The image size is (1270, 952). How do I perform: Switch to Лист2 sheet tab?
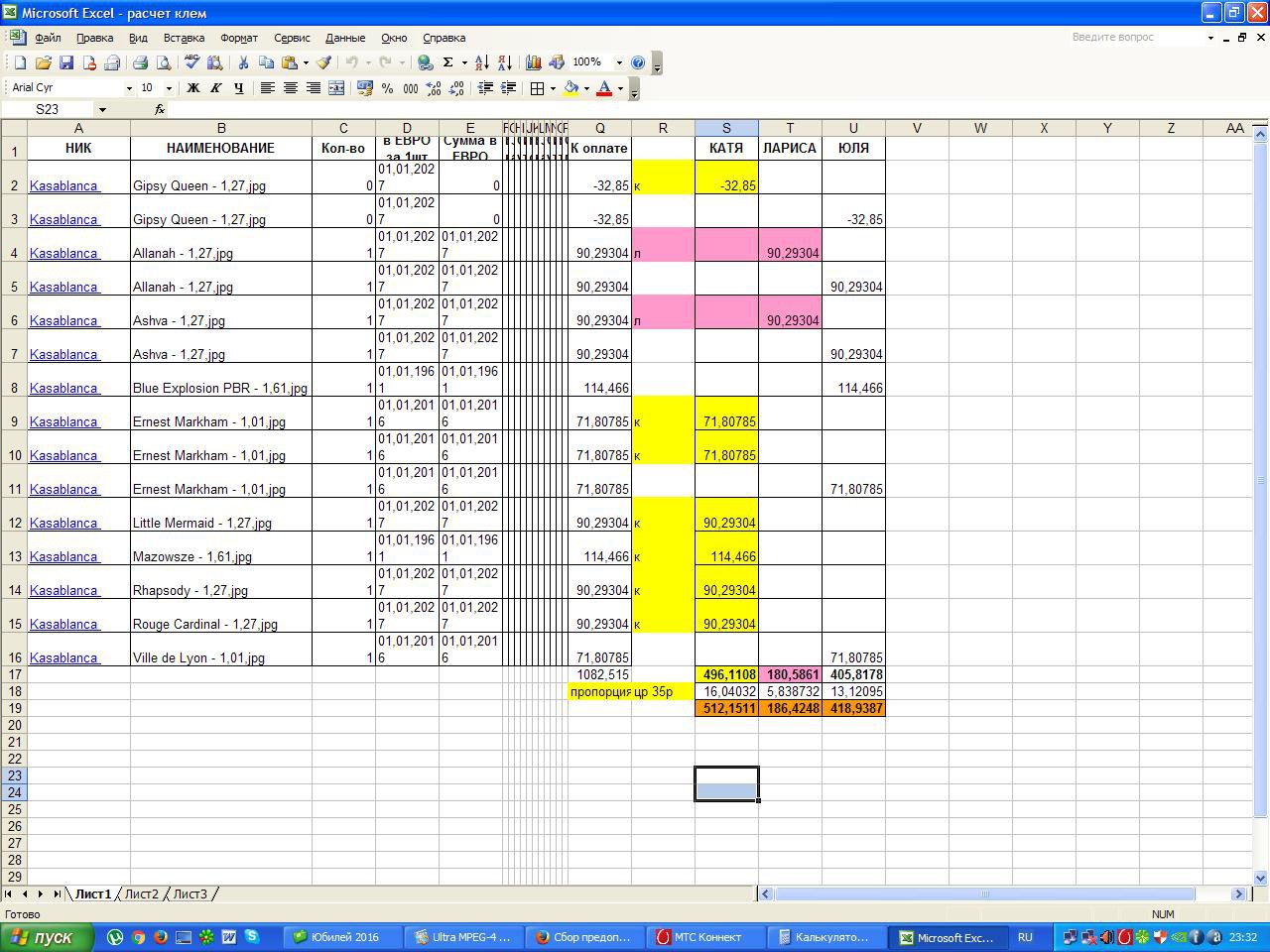[141, 893]
